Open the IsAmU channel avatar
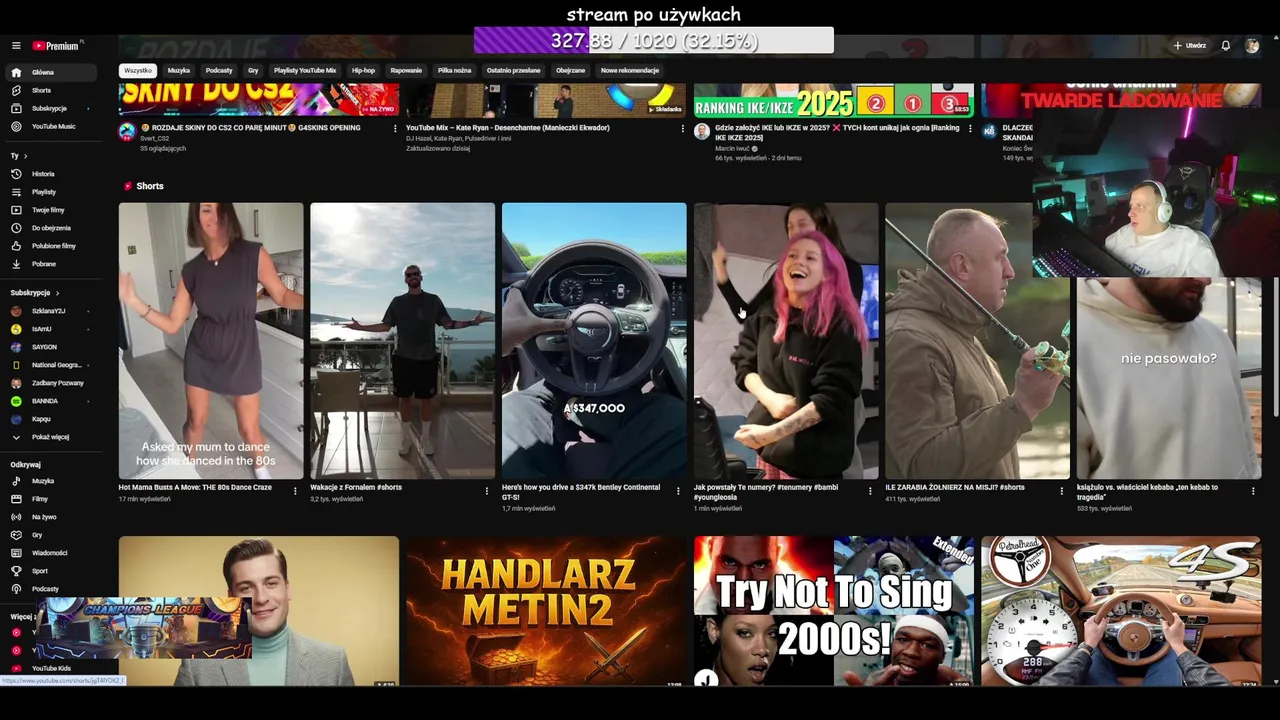 (x=16, y=329)
